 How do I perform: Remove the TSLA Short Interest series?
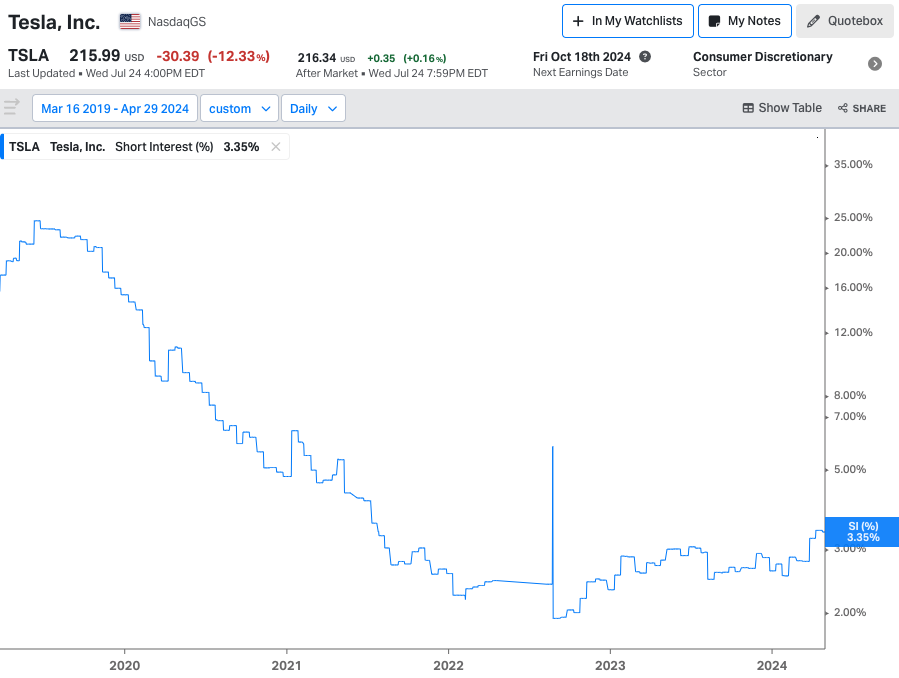coord(276,147)
